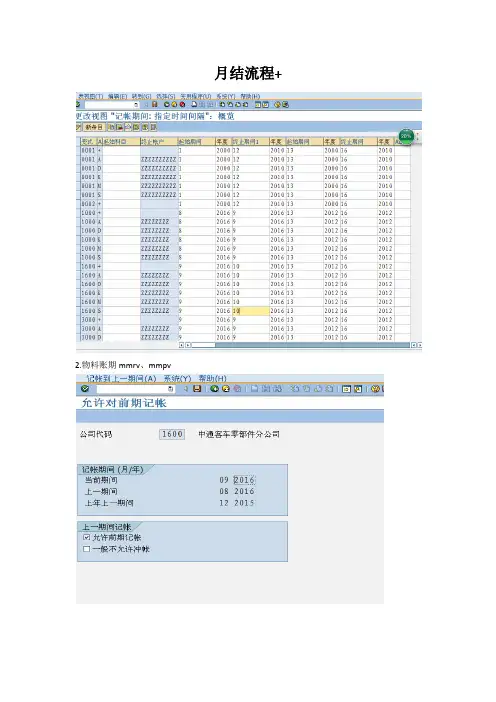Open the 编辑(E) menu
This screenshot has height=702, width=496.
117,96
